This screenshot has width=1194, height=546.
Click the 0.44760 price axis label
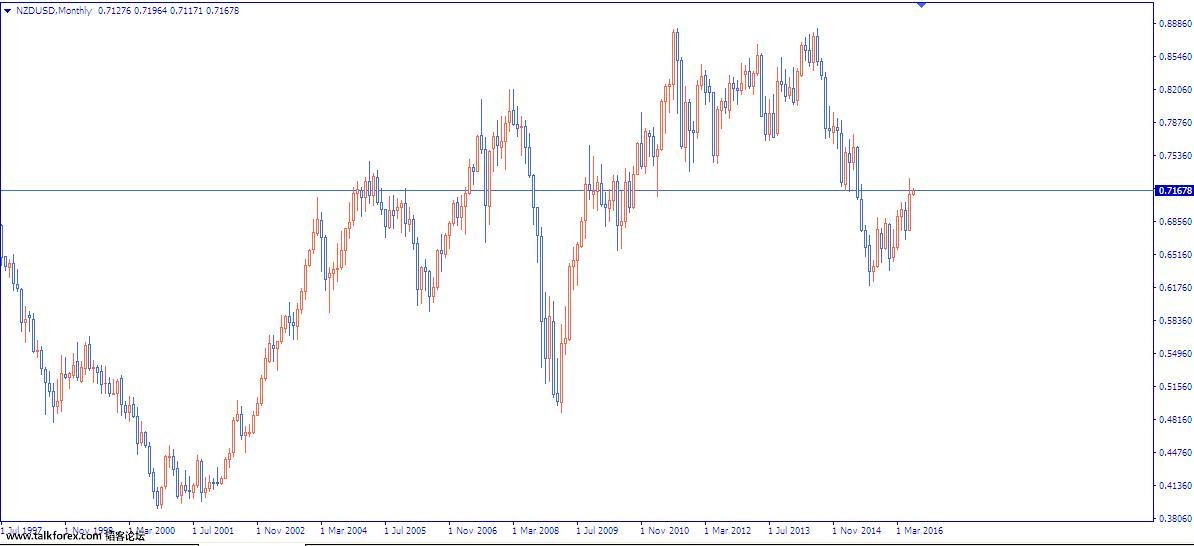click(1176, 453)
